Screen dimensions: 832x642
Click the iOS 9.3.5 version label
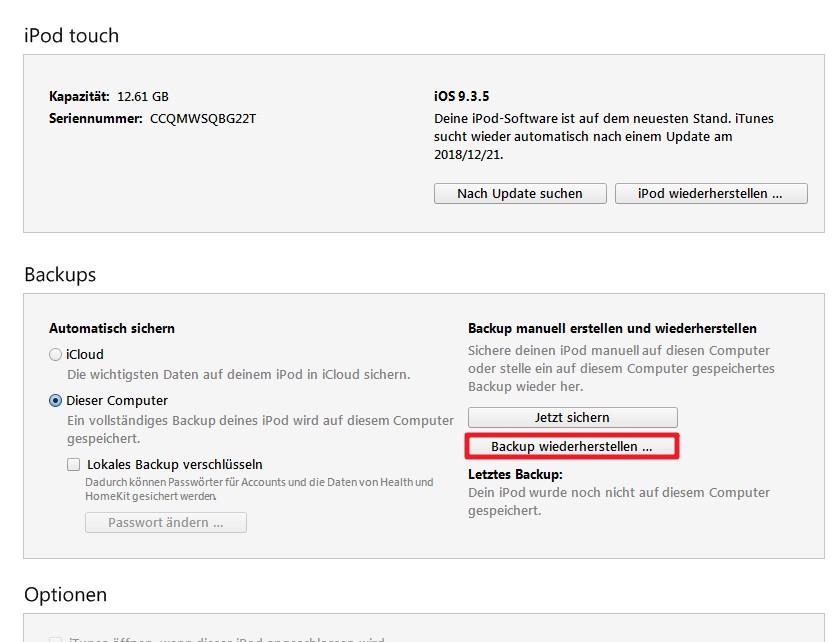462,97
